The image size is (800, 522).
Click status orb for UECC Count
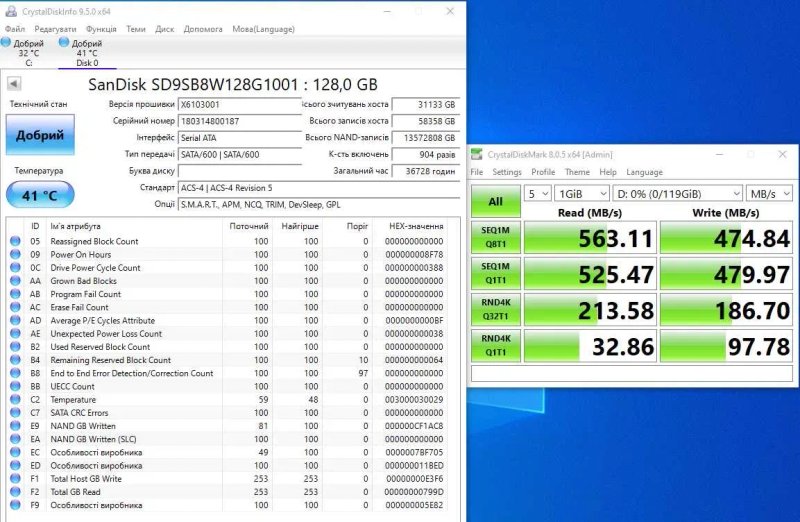pyautogui.click(x=15, y=386)
